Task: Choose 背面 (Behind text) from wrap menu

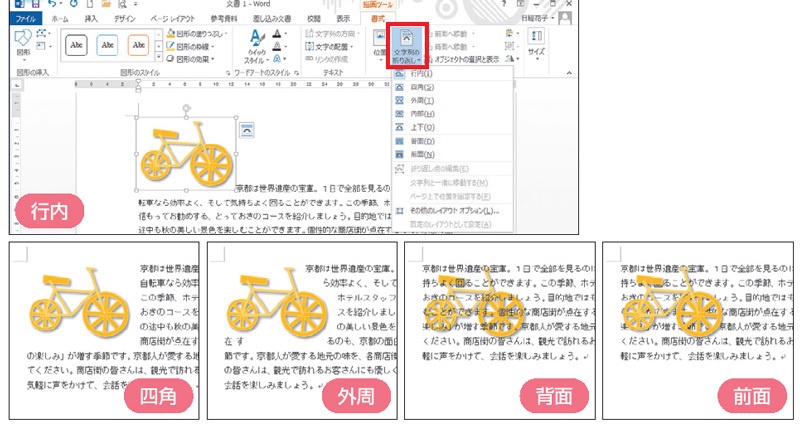Action: [x=421, y=141]
